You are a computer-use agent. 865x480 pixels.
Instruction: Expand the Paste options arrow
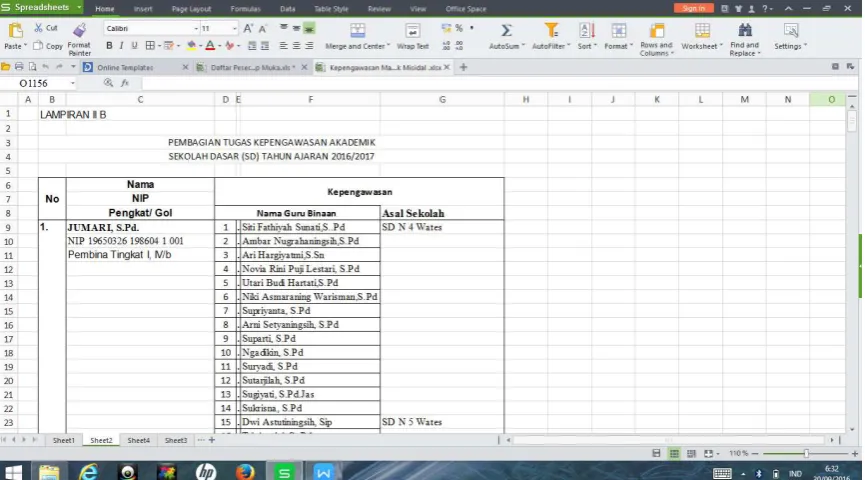pyautogui.click(x=25, y=46)
